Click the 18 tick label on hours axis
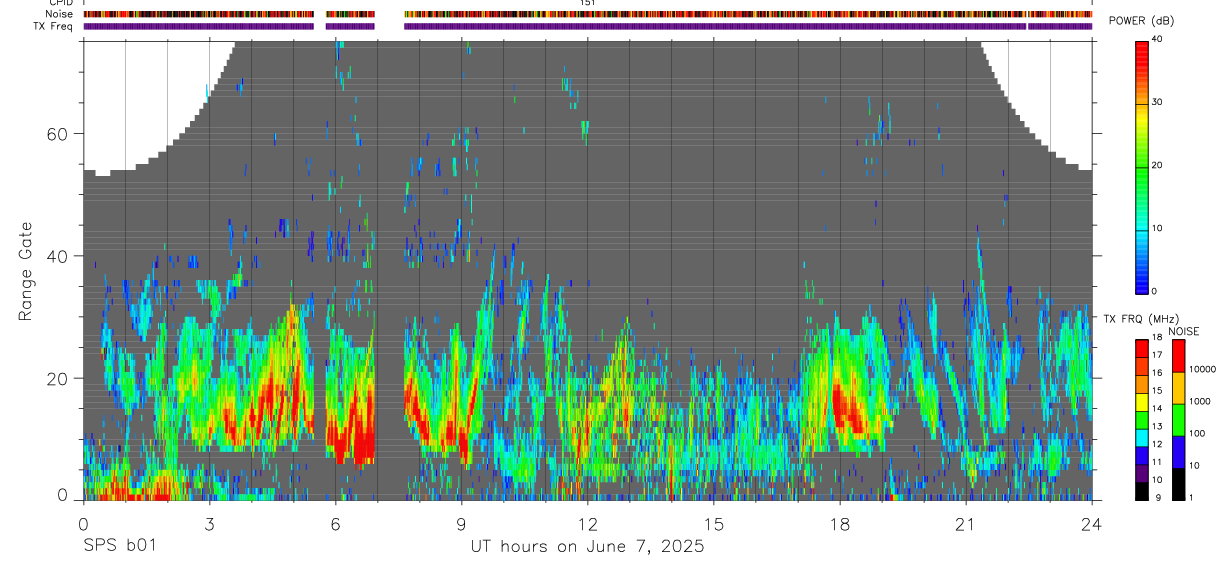This screenshot has height=567, width=1228. pyautogui.click(x=840, y=524)
